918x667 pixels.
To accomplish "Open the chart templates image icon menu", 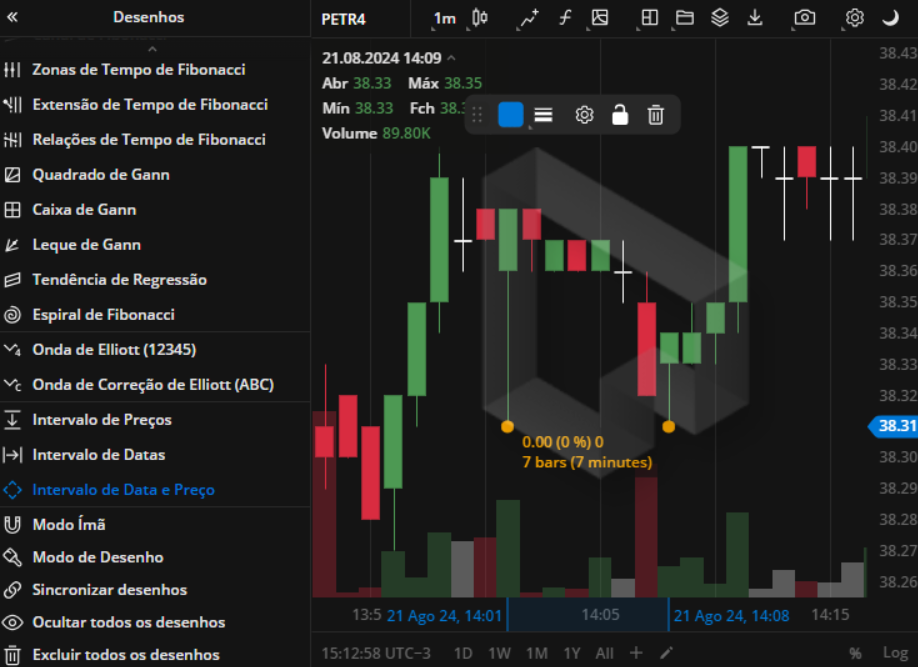I will 600,18.
